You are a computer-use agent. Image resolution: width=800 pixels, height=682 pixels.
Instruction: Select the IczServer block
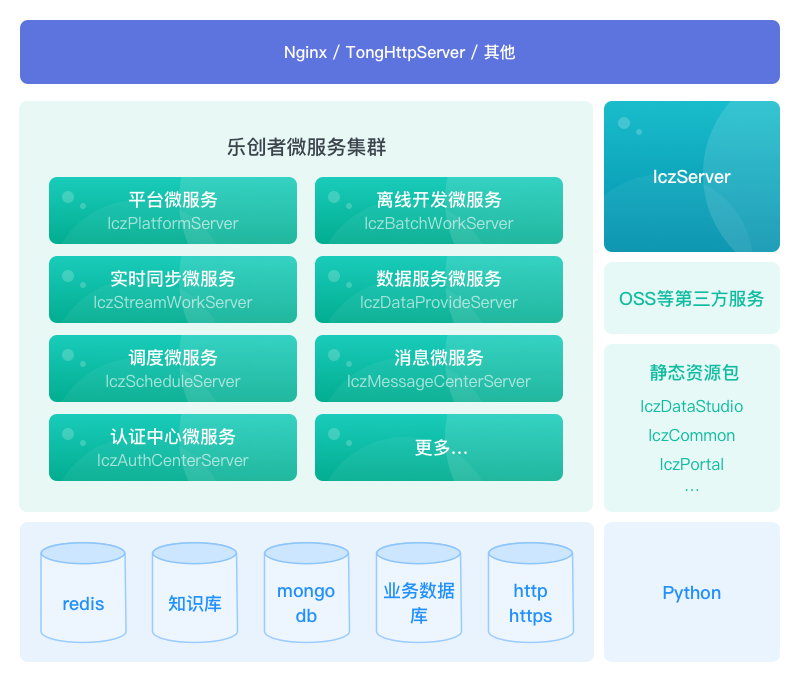tap(691, 176)
